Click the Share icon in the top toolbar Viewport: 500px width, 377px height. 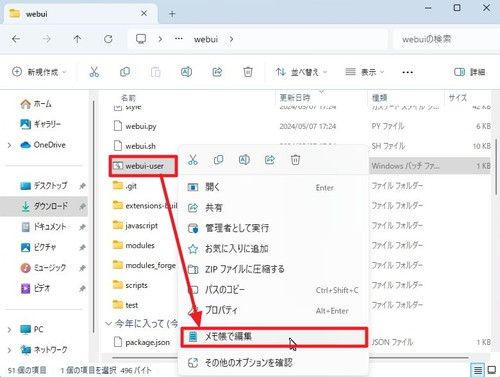[217, 72]
